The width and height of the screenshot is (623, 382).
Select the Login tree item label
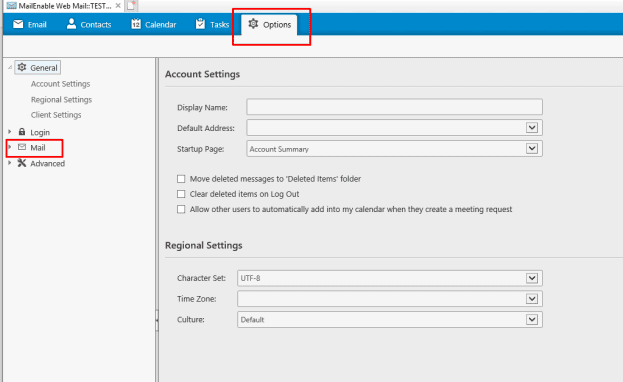[x=40, y=132]
